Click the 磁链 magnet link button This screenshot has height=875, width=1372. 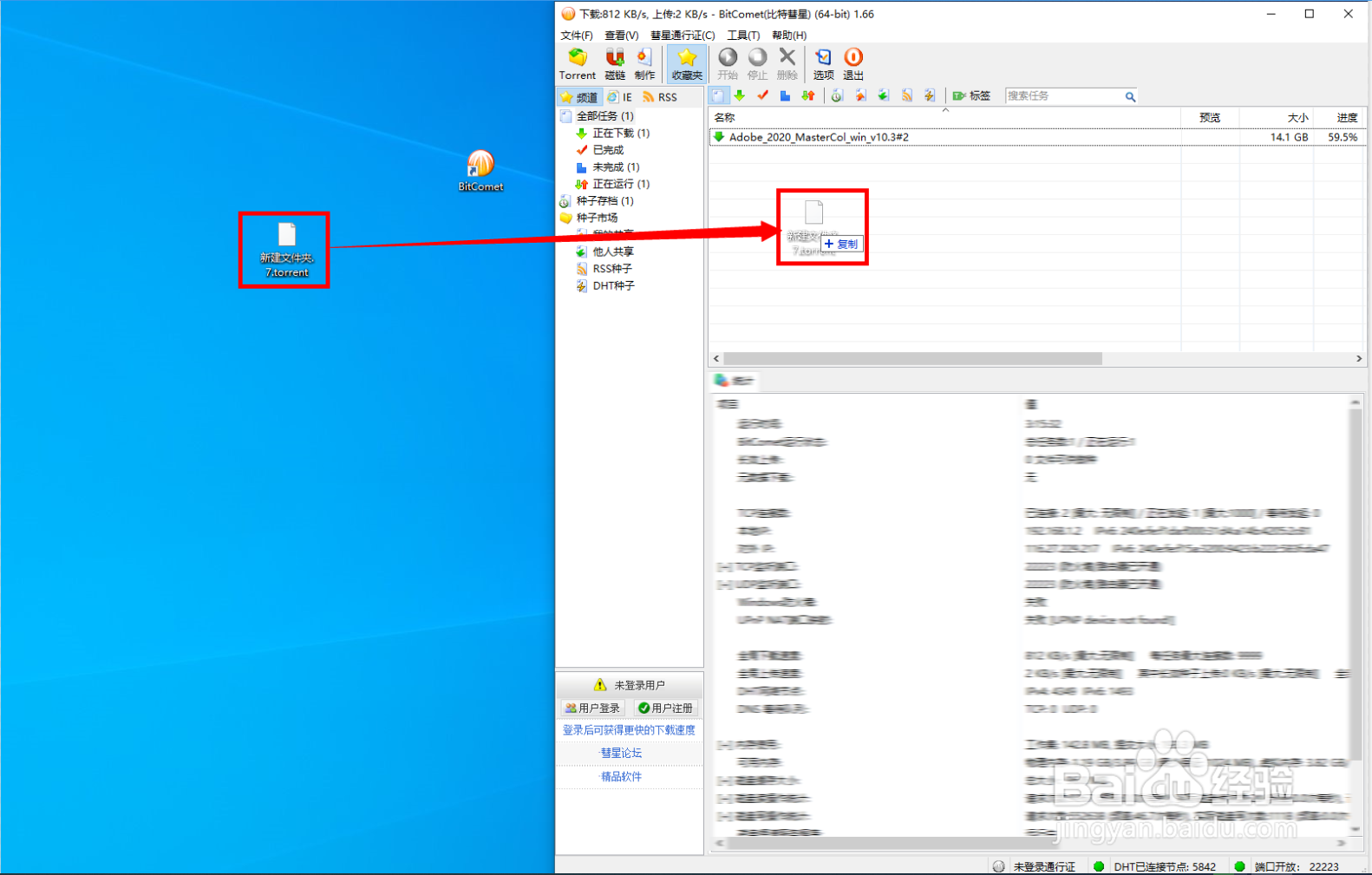click(615, 64)
